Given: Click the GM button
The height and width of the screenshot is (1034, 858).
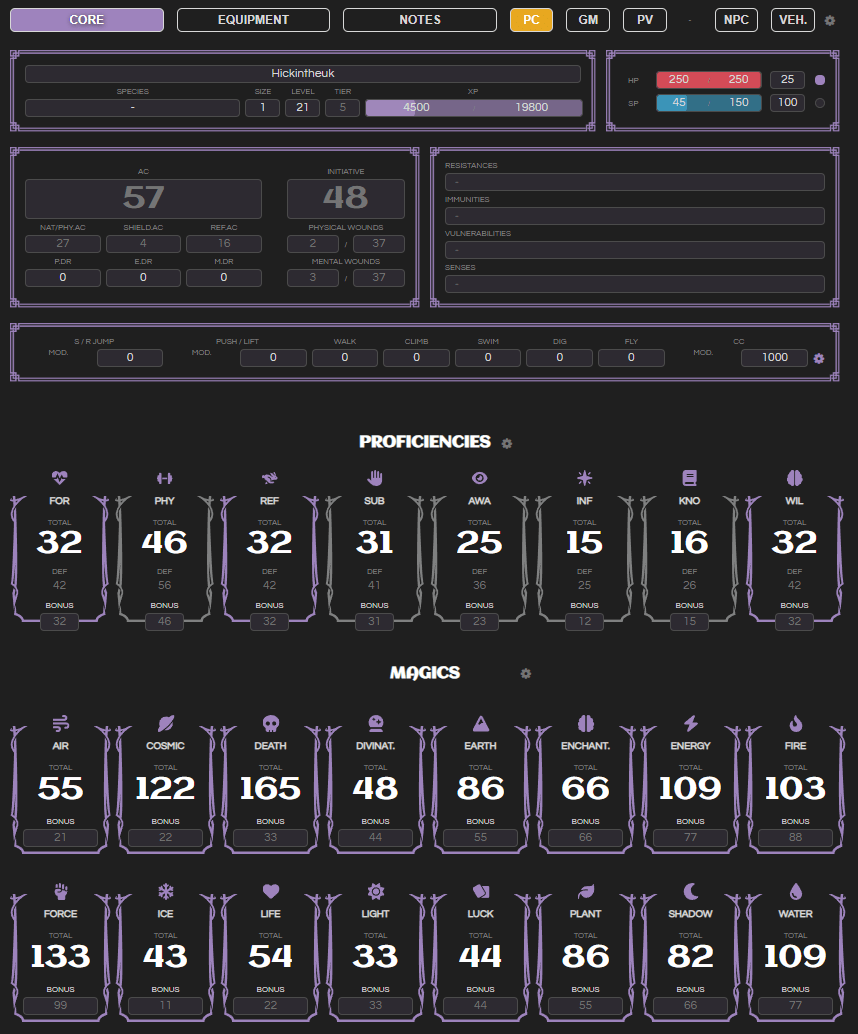Looking at the screenshot, I should click(588, 19).
